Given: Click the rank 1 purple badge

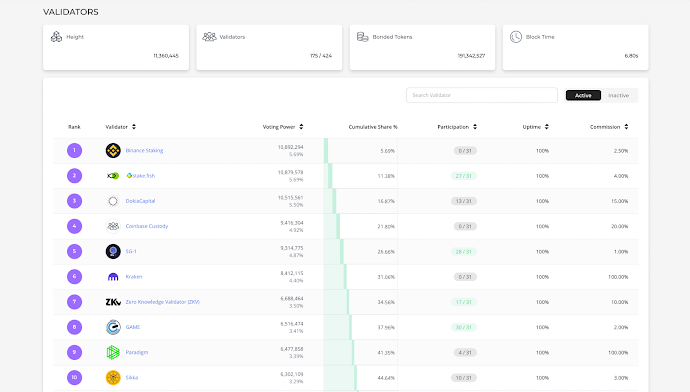Looking at the screenshot, I should [74, 150].
